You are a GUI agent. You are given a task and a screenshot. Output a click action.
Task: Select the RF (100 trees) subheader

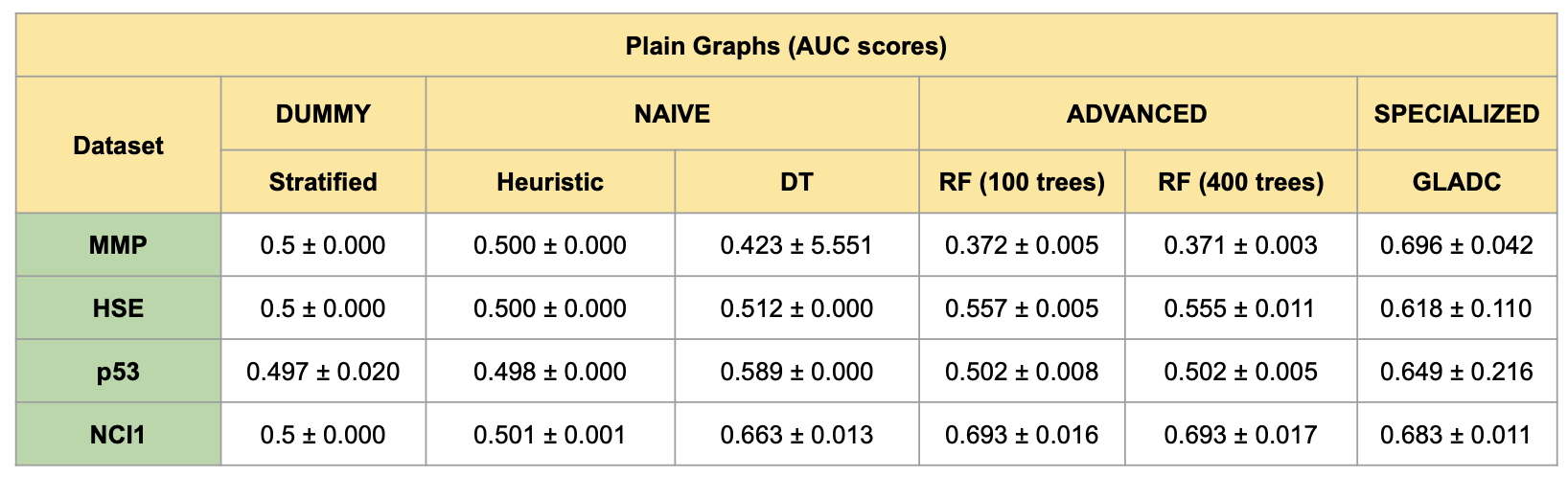click(1022, 182)
